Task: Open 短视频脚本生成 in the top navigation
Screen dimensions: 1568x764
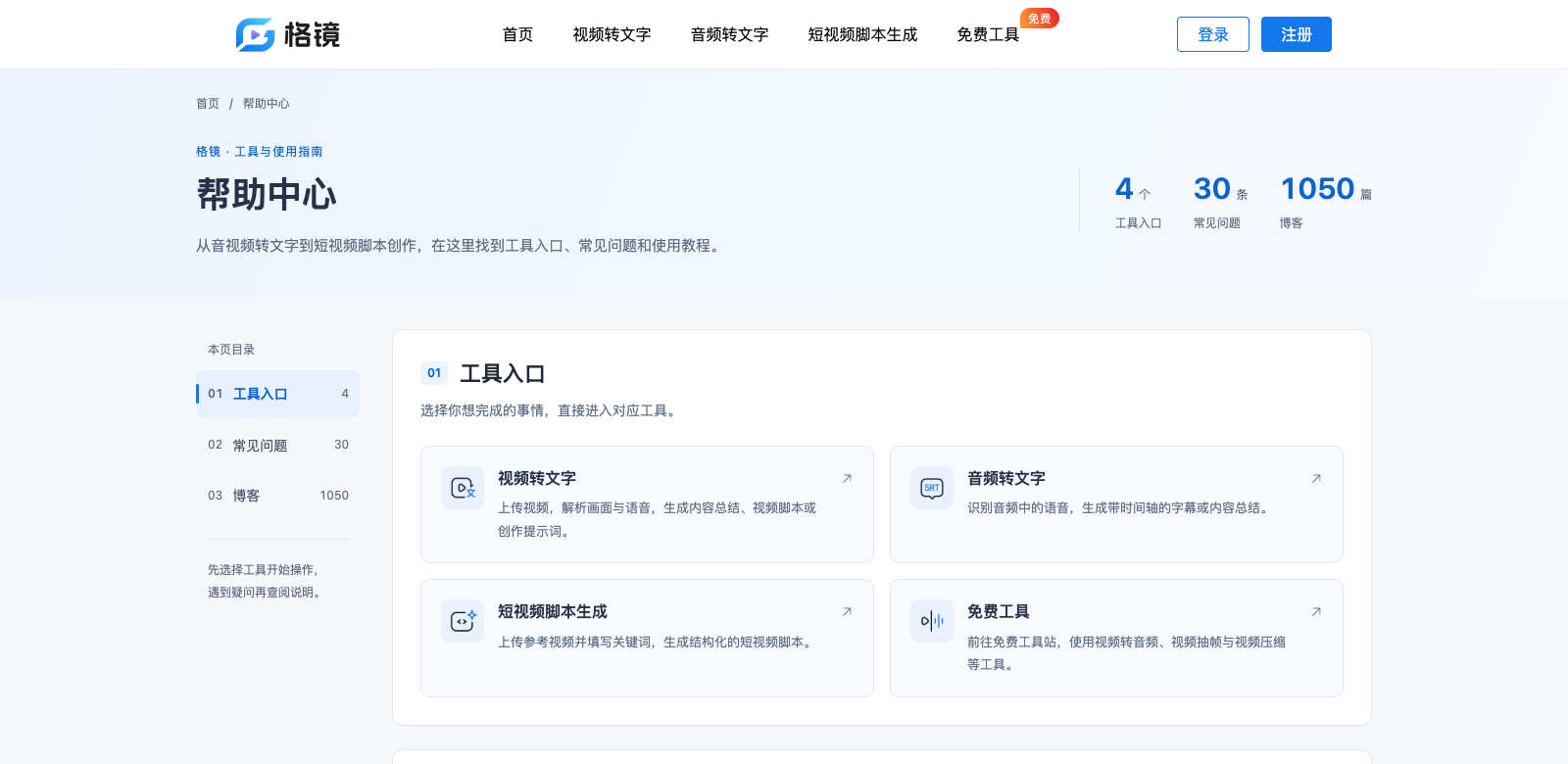Action: [862, 34]
